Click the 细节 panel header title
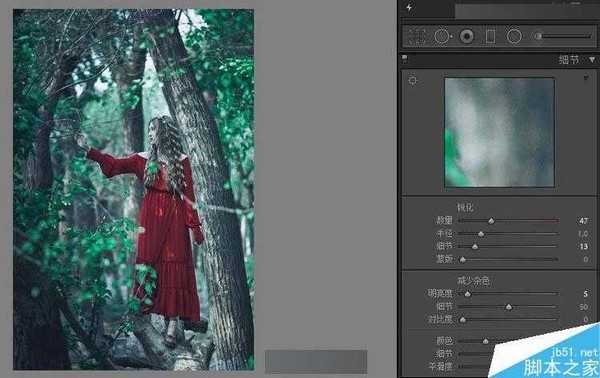The height and width of the screenshot is (378, 600). (569, 60)
